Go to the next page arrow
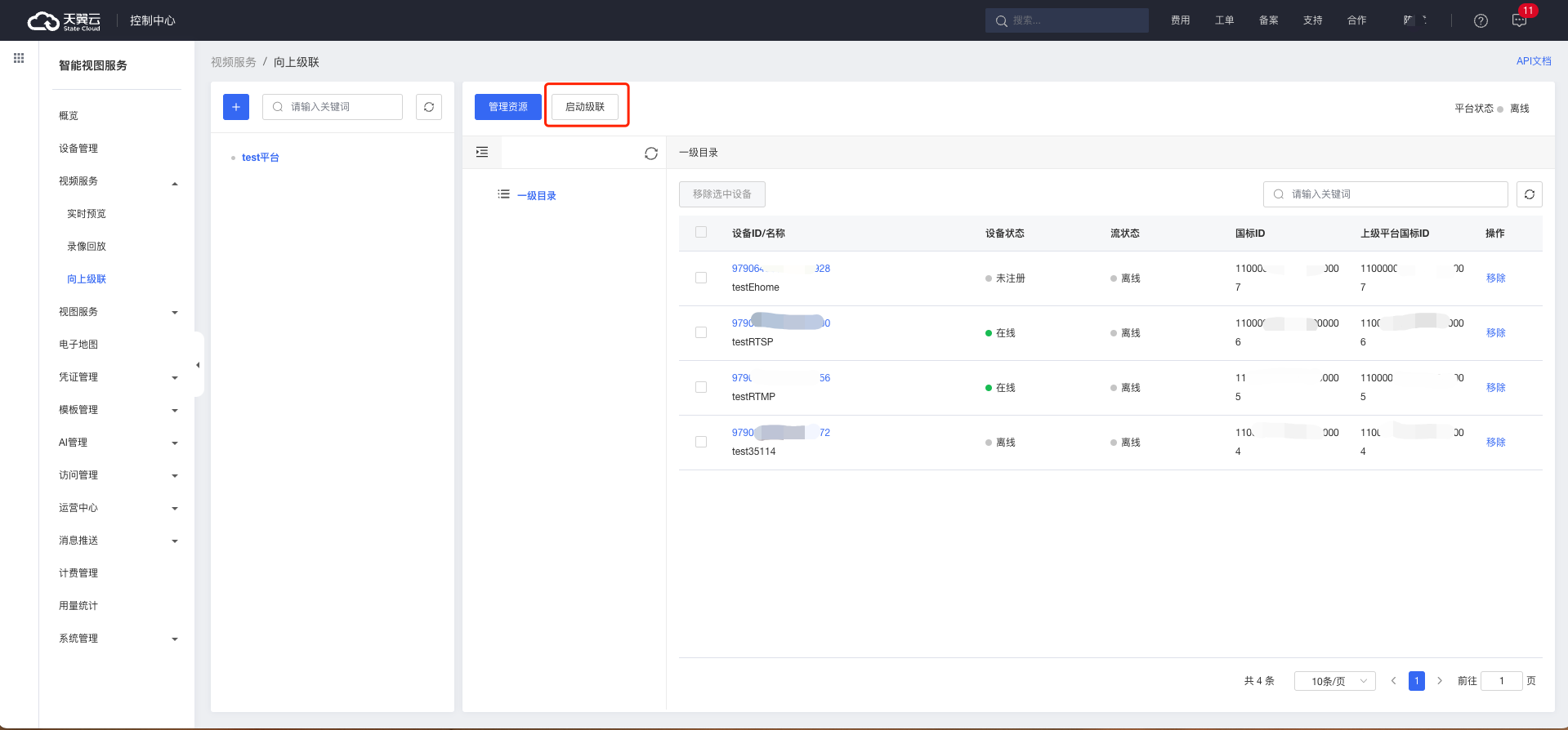Viewport: 1568px width, 730px height. point(1440,681)
